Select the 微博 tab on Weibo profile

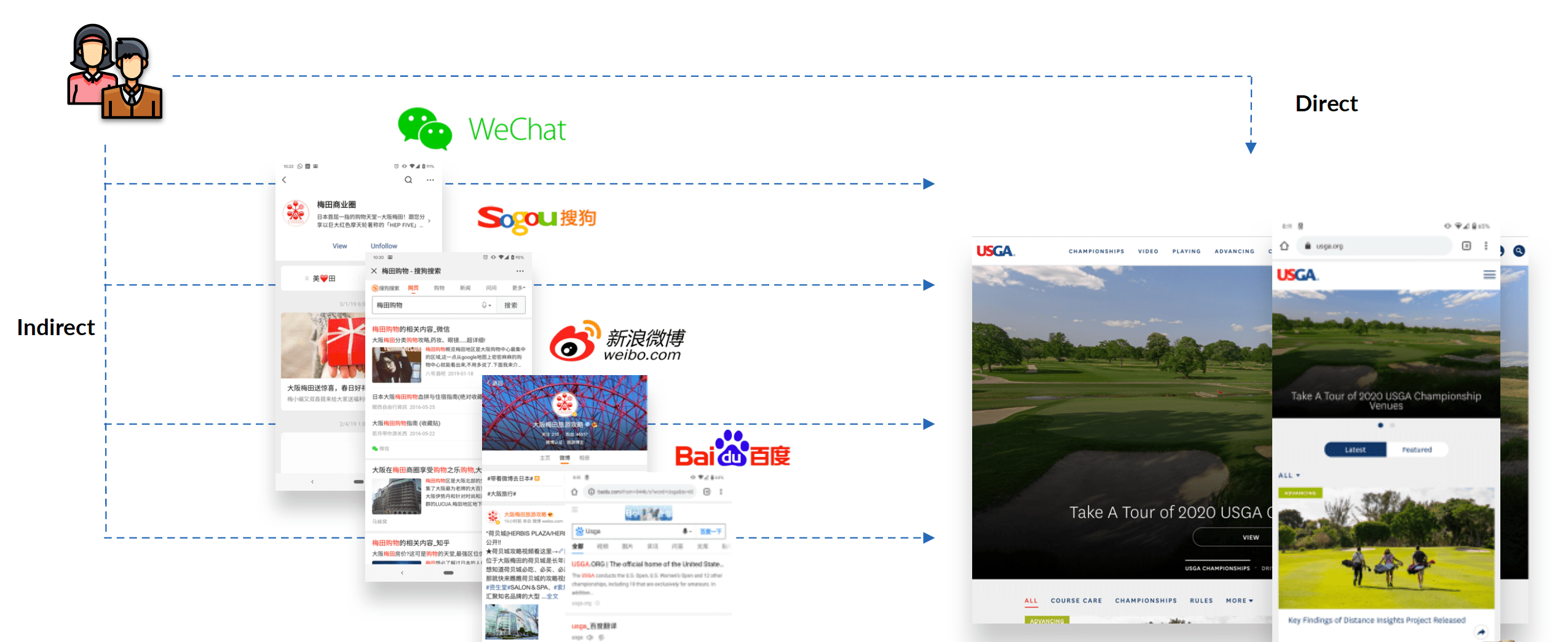pyautogui.click(x=564, y=458)
